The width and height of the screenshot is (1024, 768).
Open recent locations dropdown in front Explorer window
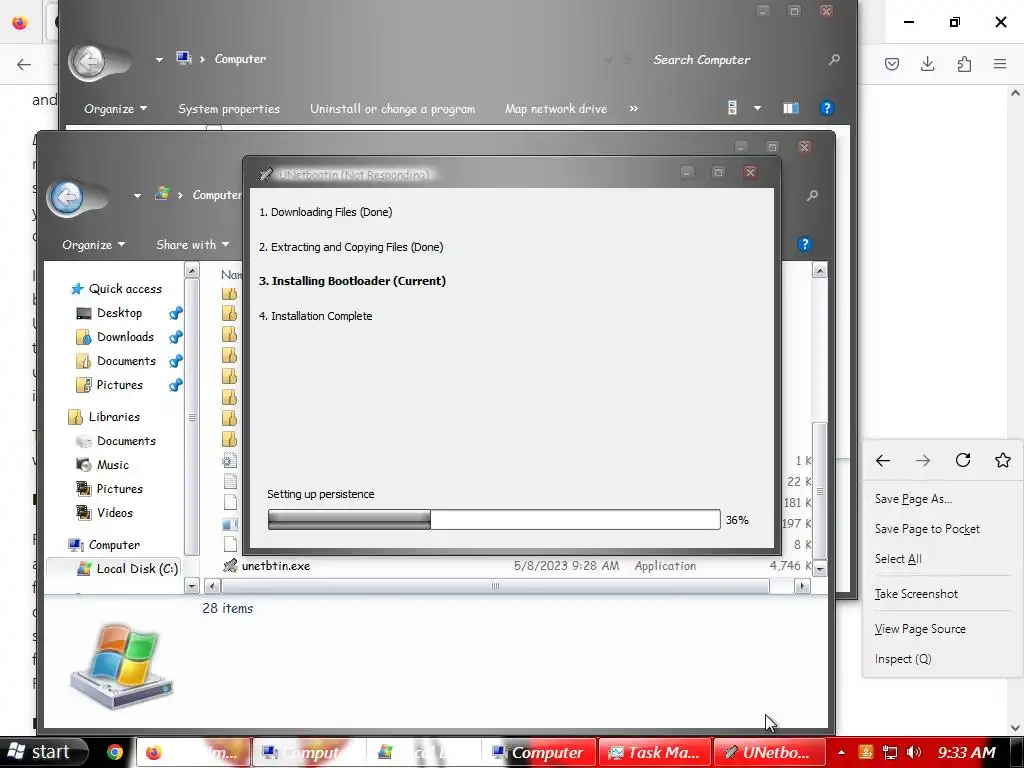pyautogui.click(x=137, y=195)
